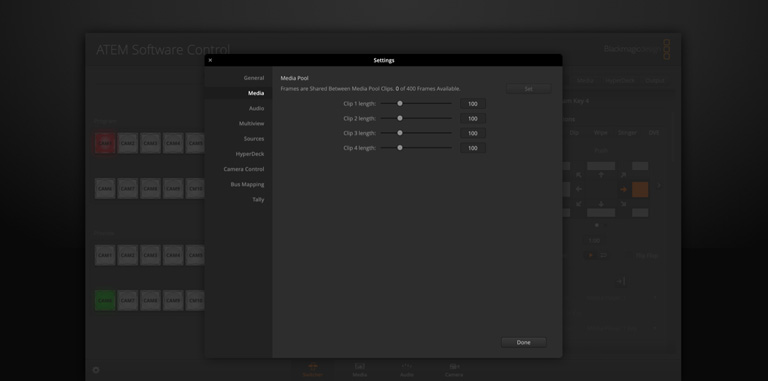This screenshot has height=381, width=768.
Task: Select the up-right diagonal push direction
Action: 624,175
